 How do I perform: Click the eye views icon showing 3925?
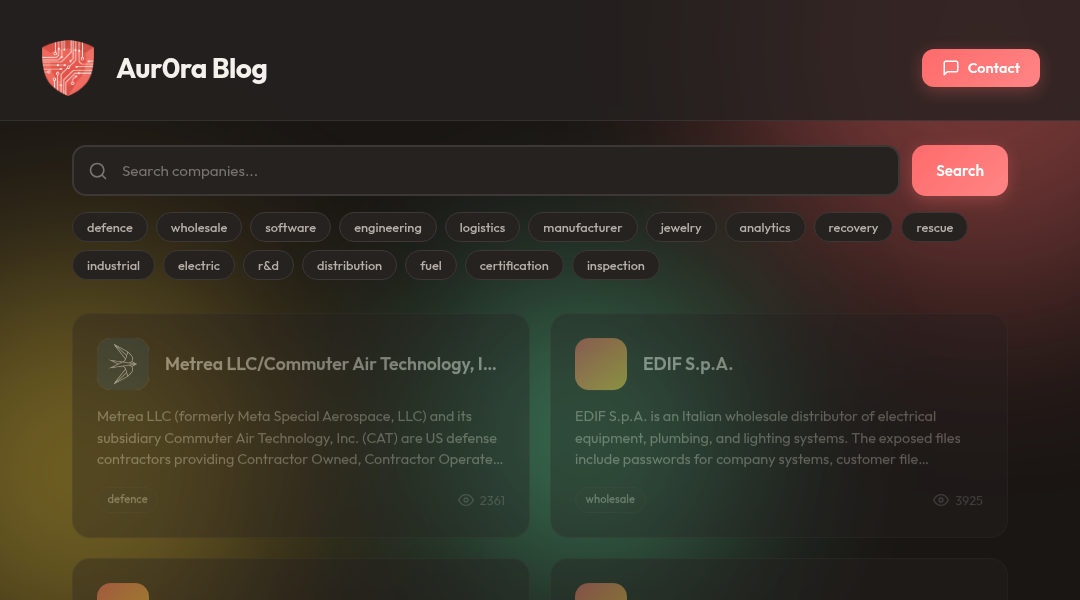pos(941,500)
